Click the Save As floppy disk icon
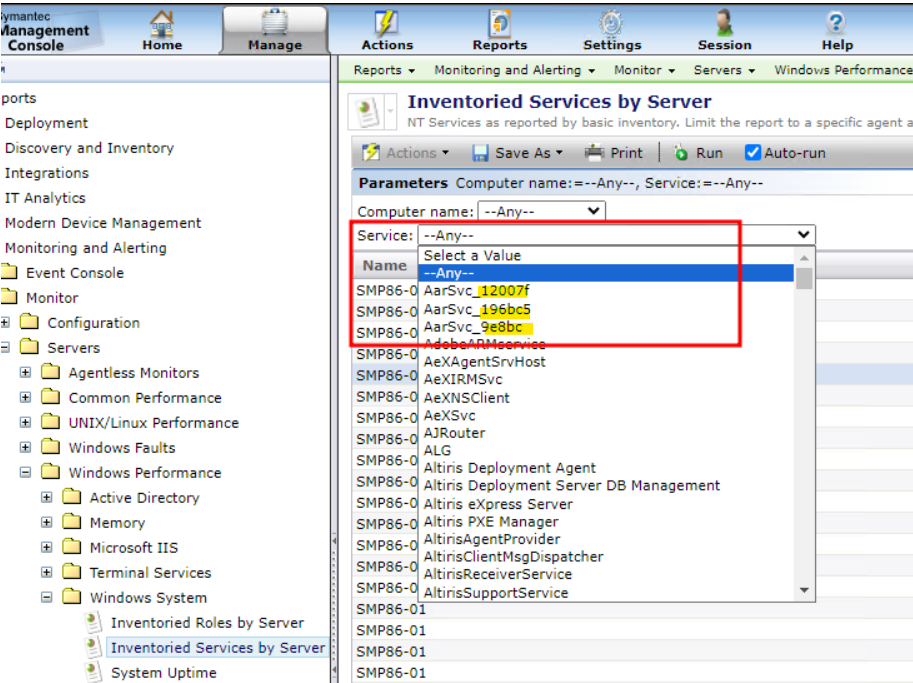 coord(480,153)
